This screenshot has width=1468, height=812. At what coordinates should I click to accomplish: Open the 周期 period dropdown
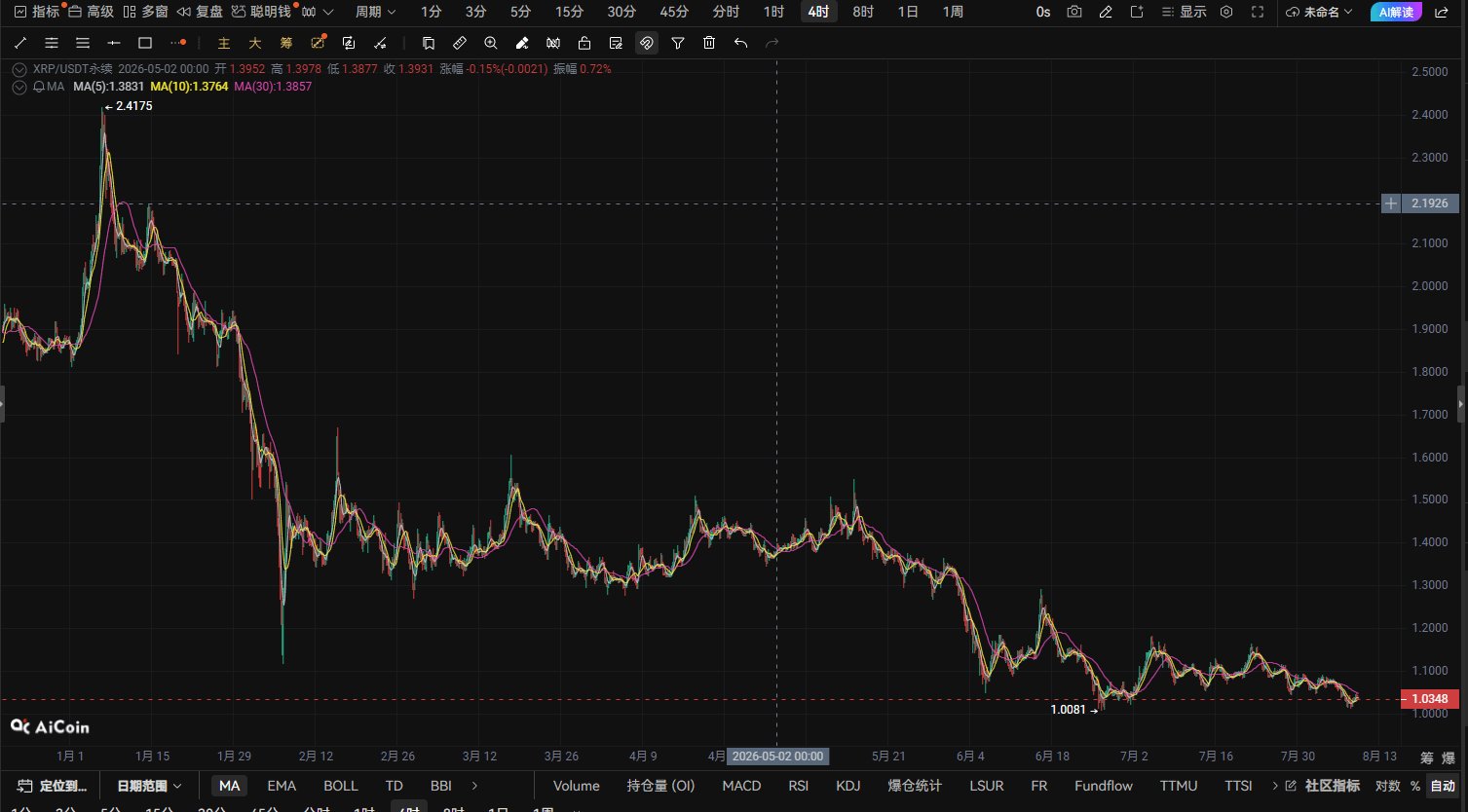point(375,12)
